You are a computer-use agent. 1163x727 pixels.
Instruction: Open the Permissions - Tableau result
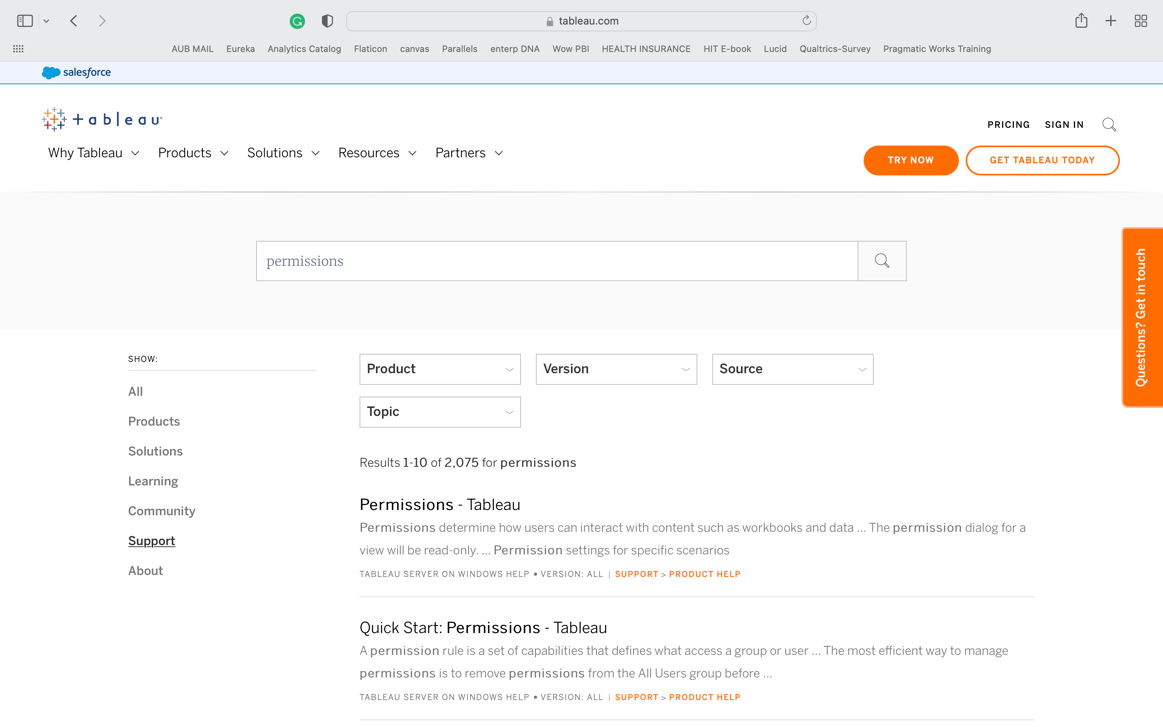[440, 504]
